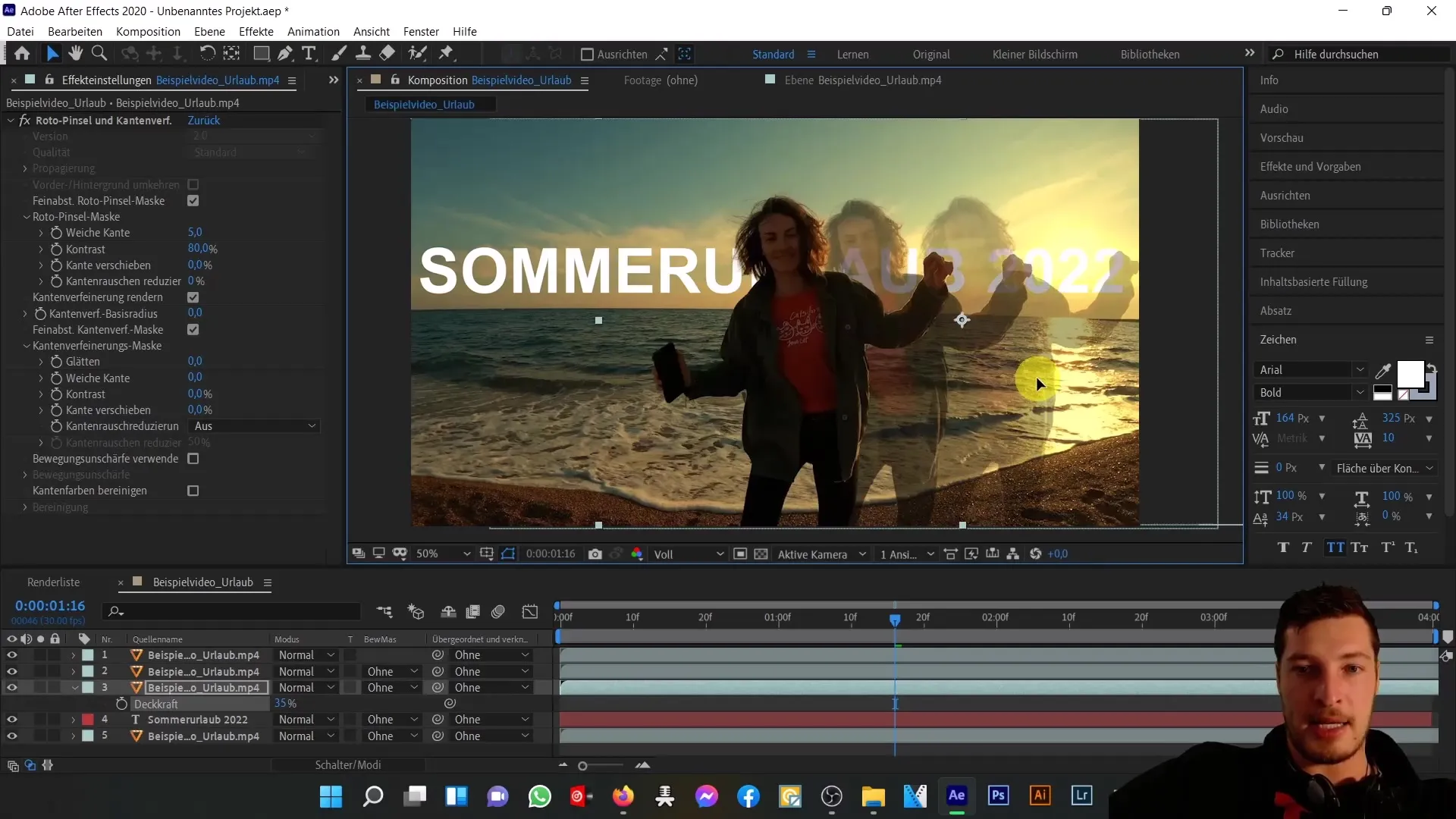The image size is (1456, 819).
Task: Enable Bewegungsunschärfe verwenden checkbox
Action: (193, 459)
